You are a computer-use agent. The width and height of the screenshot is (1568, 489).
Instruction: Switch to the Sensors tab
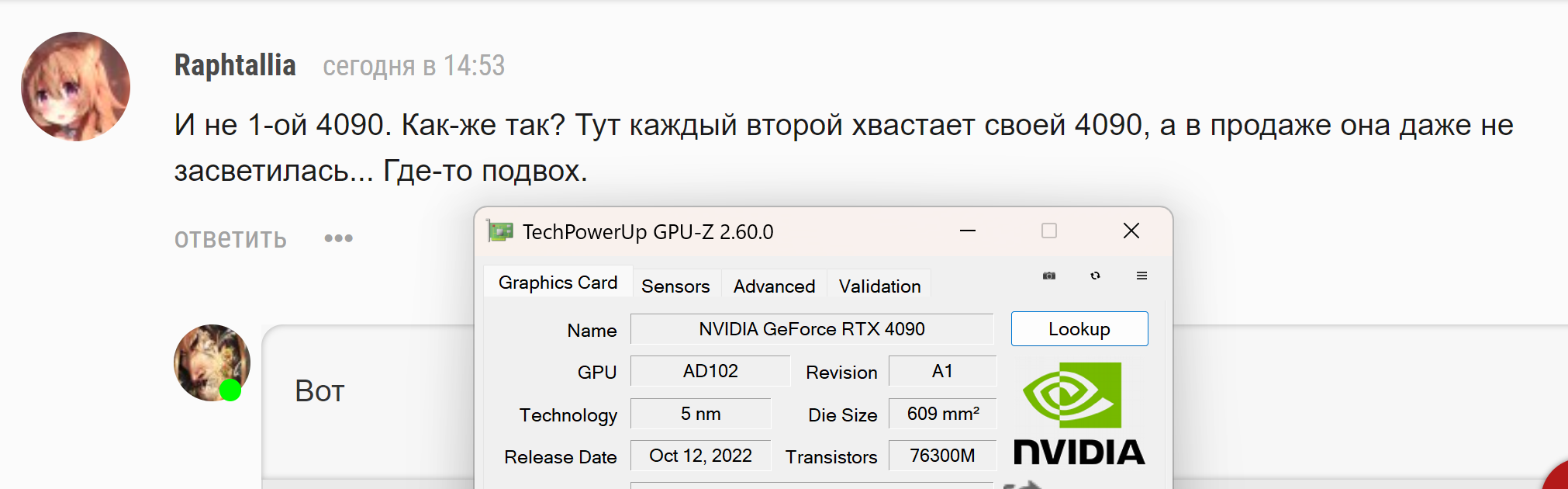coord(675,286)
